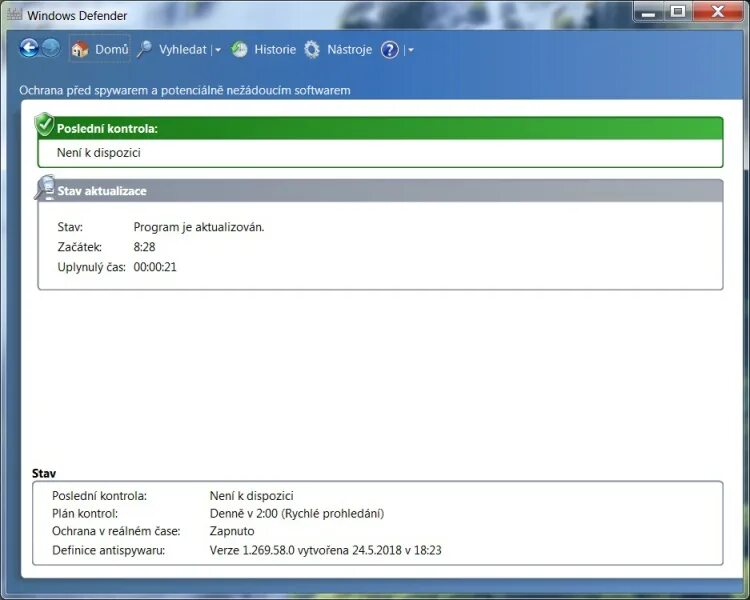Click the green shield checkmark icon
750x600 pixels.
coord(44,124)
